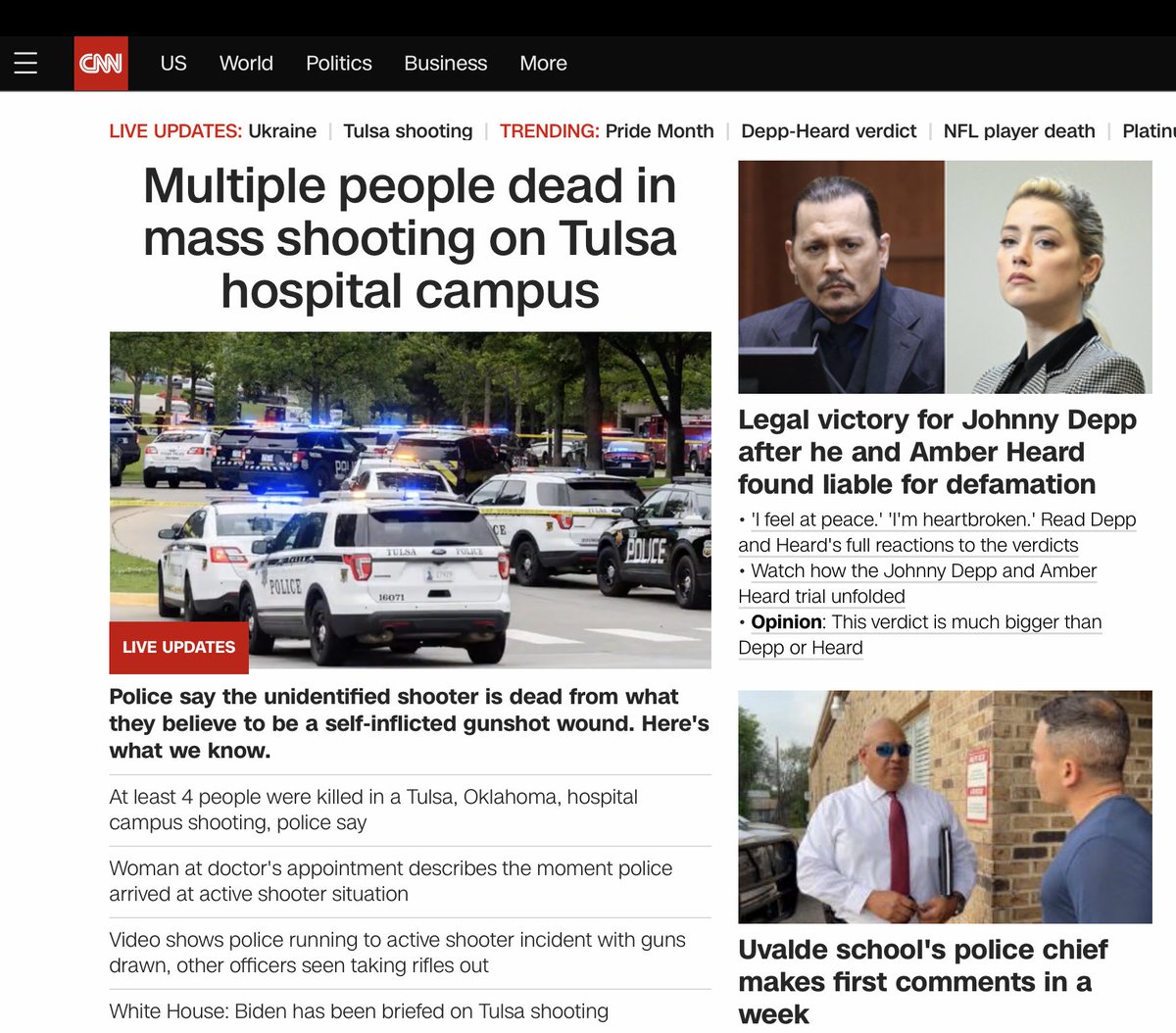Open Ukraine live updates link
Viewport: 1176px width, 1033px height.
(x=282, y=131)
